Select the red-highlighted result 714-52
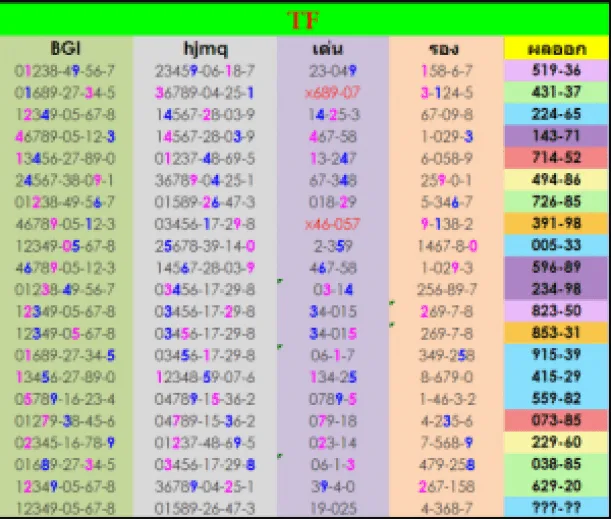The height and width of the screenshot is (519, 611). click(556, 158)
